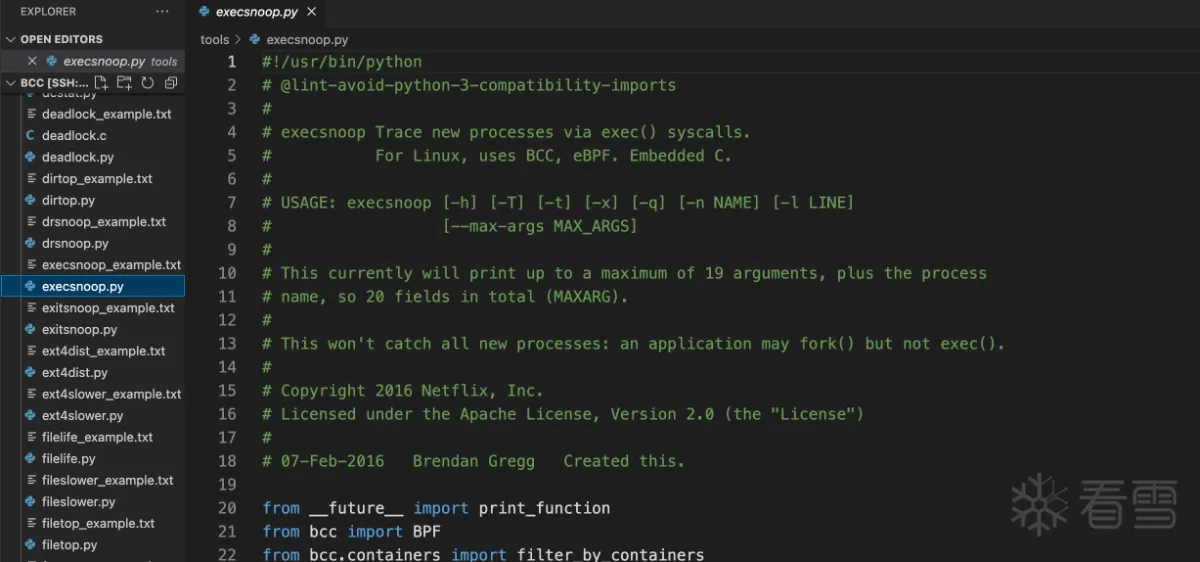This screenshot has width=1200, height=562.
Task: Refresh the Explorer file tree
Action: (x=148, y=83)
